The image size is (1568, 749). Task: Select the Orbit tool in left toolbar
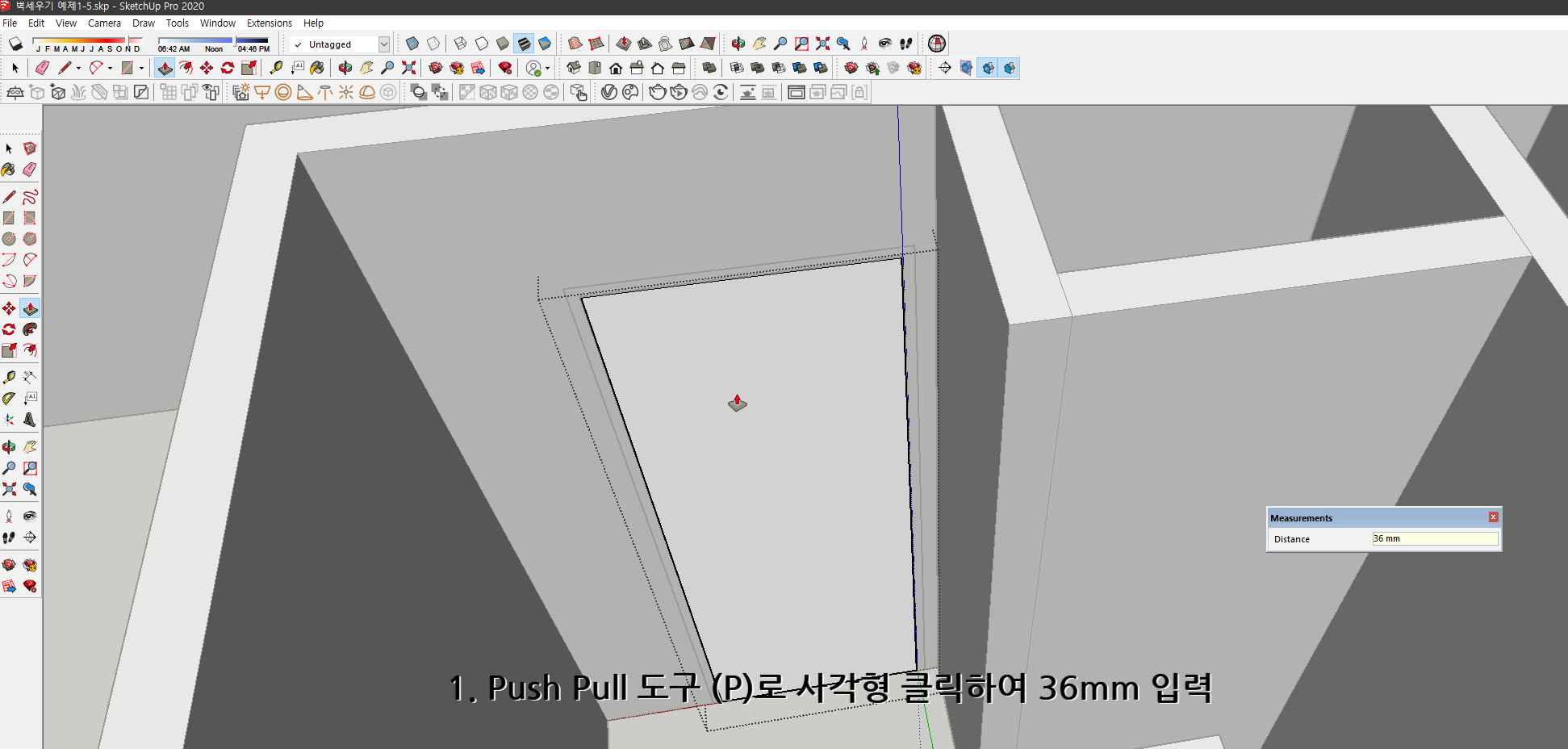9,446
